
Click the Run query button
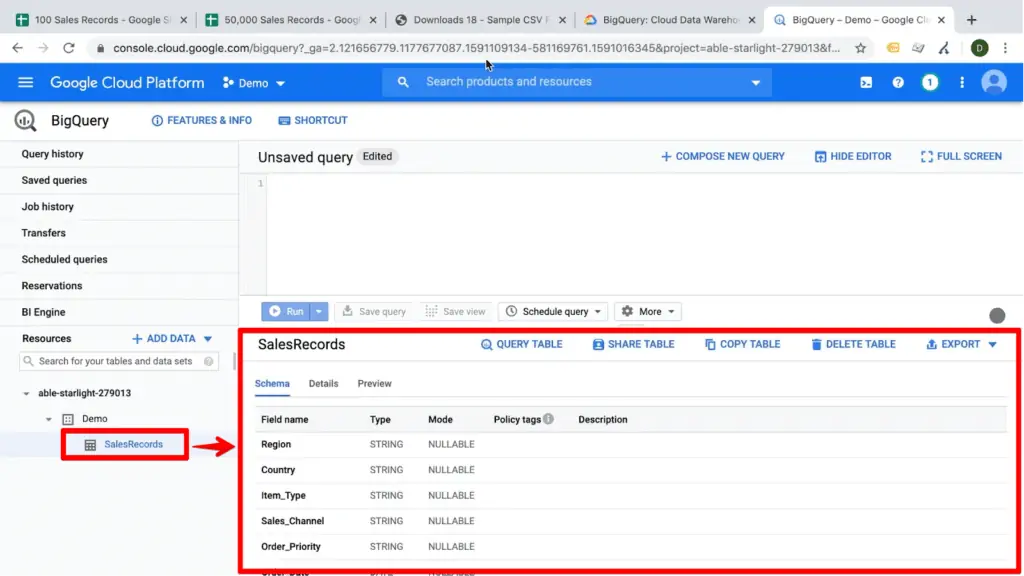point(287,311)
